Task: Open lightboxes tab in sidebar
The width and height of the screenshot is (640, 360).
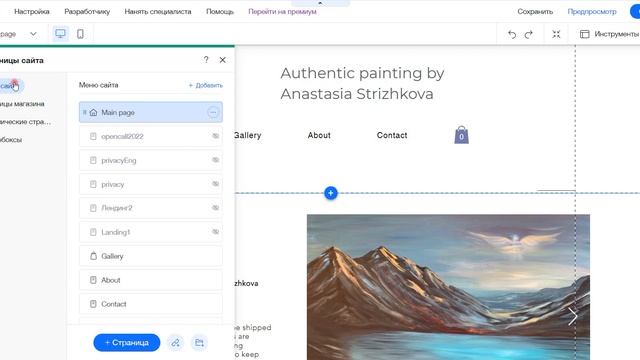Action: point(11,140)
